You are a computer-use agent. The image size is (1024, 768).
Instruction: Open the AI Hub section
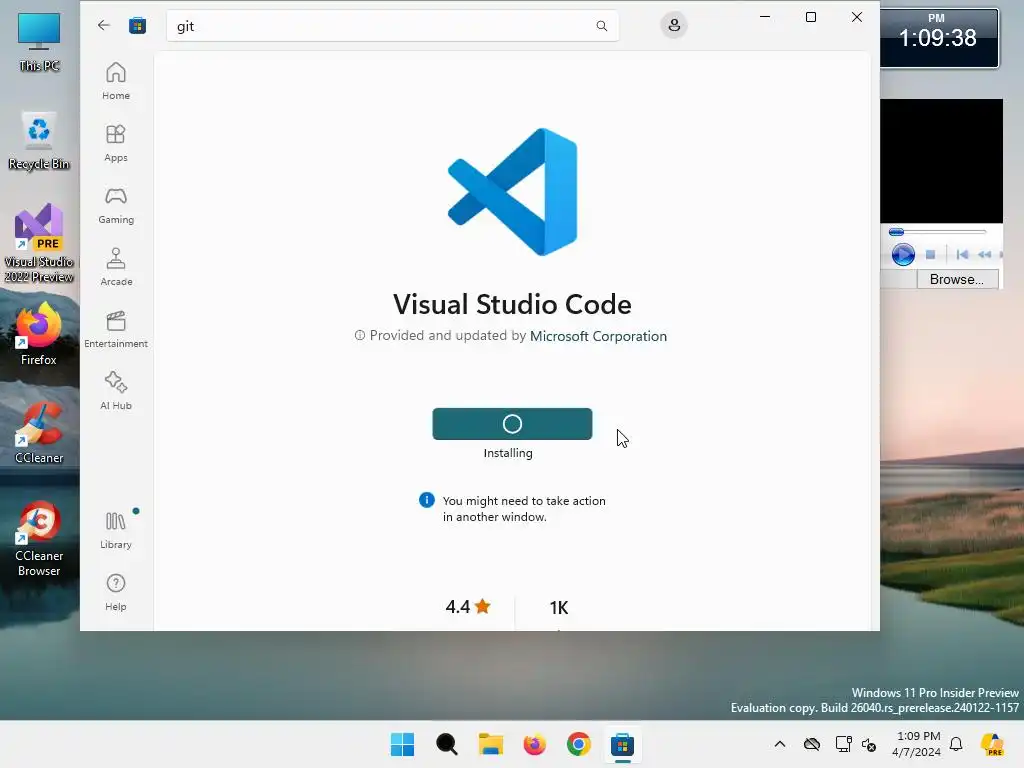coord(116,391)
